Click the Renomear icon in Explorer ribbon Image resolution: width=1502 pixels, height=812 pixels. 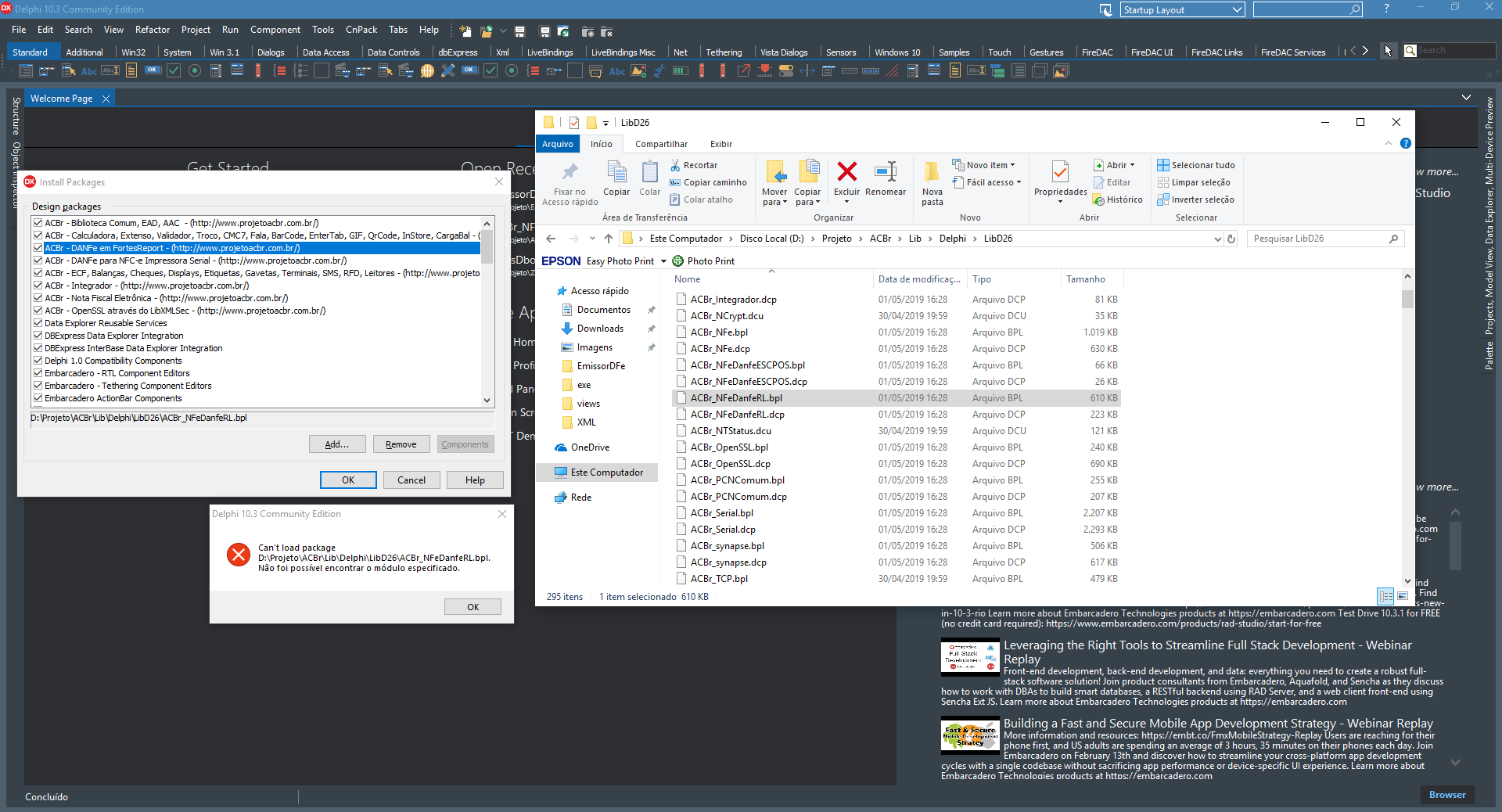click(886, 171)
